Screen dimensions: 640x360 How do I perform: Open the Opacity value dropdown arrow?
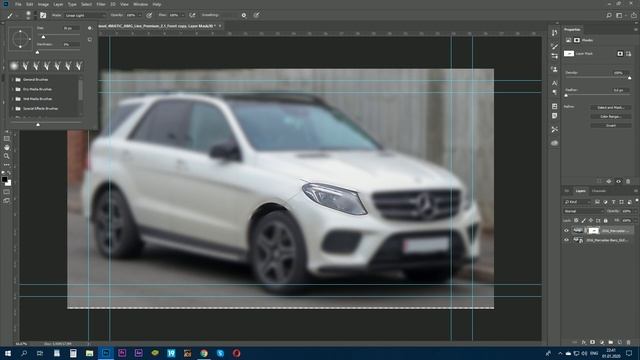click(140, 15)
